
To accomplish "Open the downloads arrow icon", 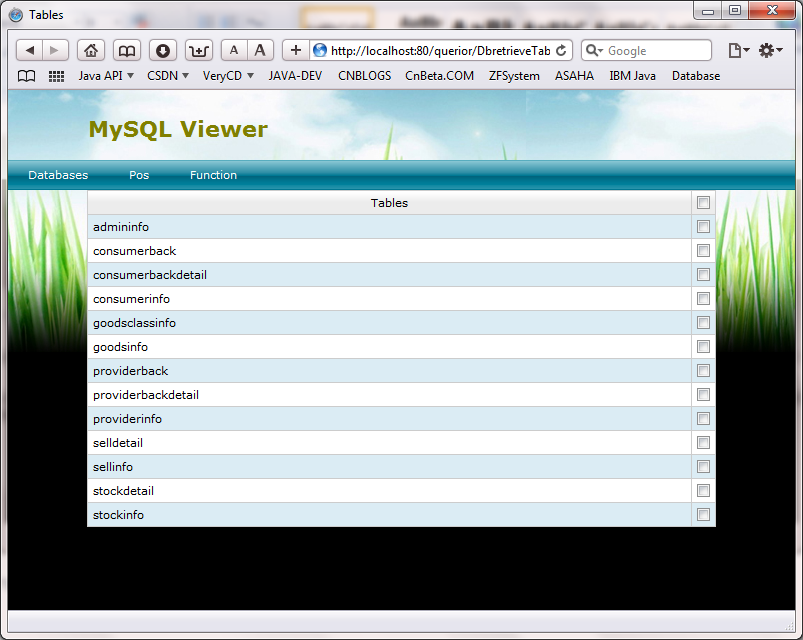I will (x=163, y=50).
